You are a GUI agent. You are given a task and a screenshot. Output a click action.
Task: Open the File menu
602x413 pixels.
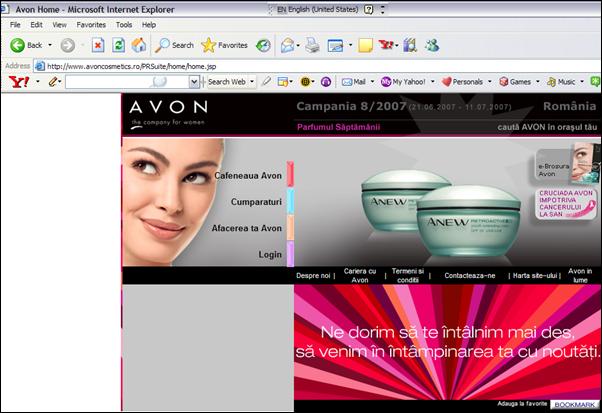coord(15,25)
